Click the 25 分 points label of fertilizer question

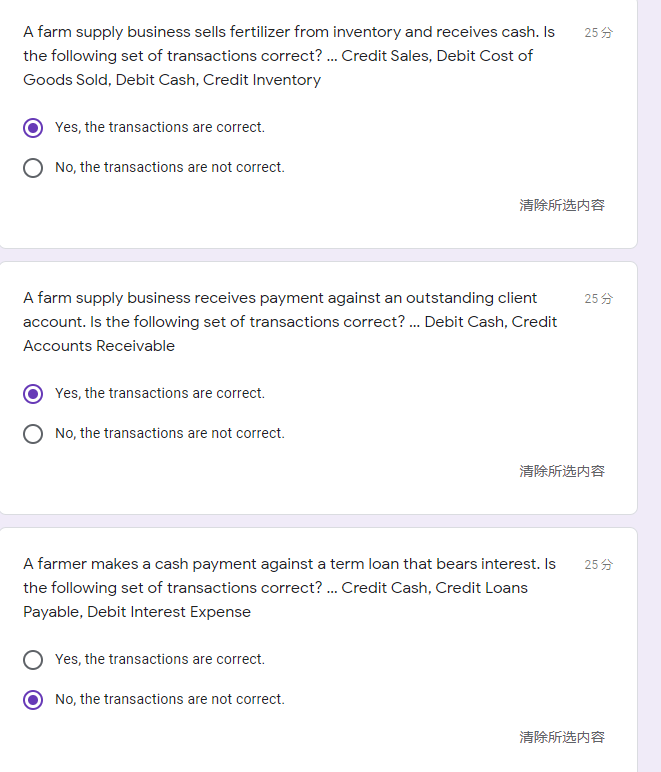599,33
